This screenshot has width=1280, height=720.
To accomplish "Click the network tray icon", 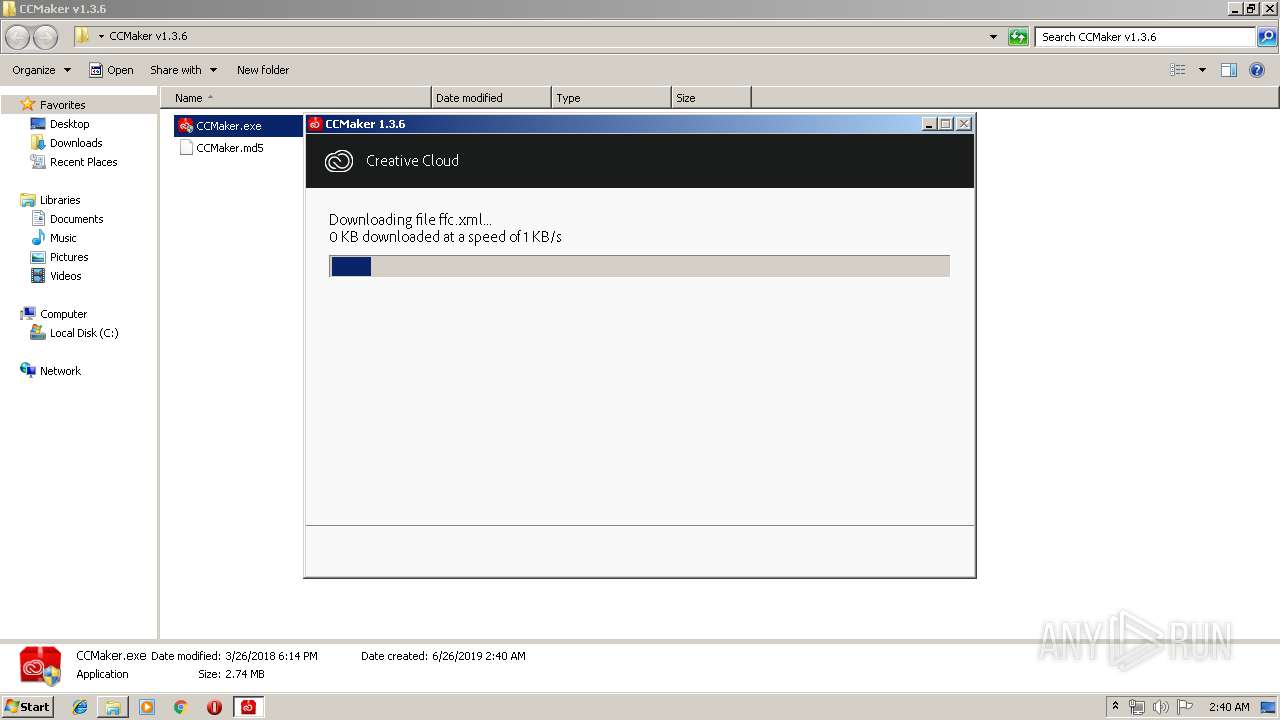I will (1136, 707).
